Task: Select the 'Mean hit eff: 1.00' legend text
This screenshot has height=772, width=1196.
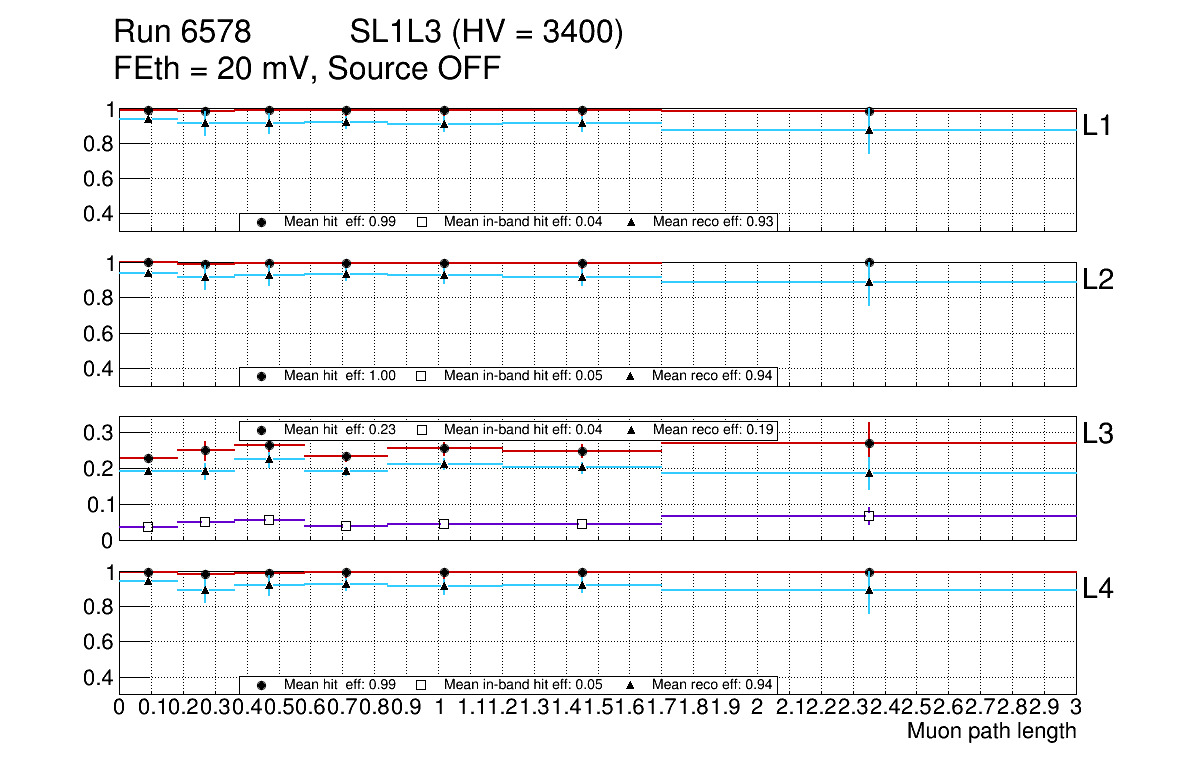Action: coord(340,376)
